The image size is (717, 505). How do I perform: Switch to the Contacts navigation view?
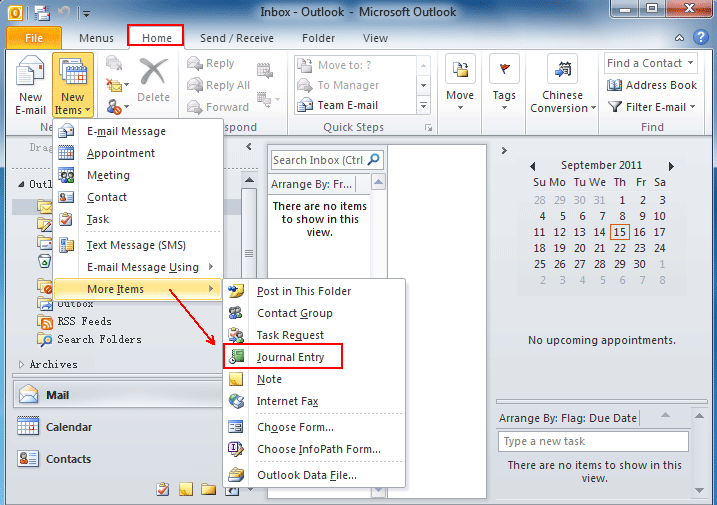118,459
